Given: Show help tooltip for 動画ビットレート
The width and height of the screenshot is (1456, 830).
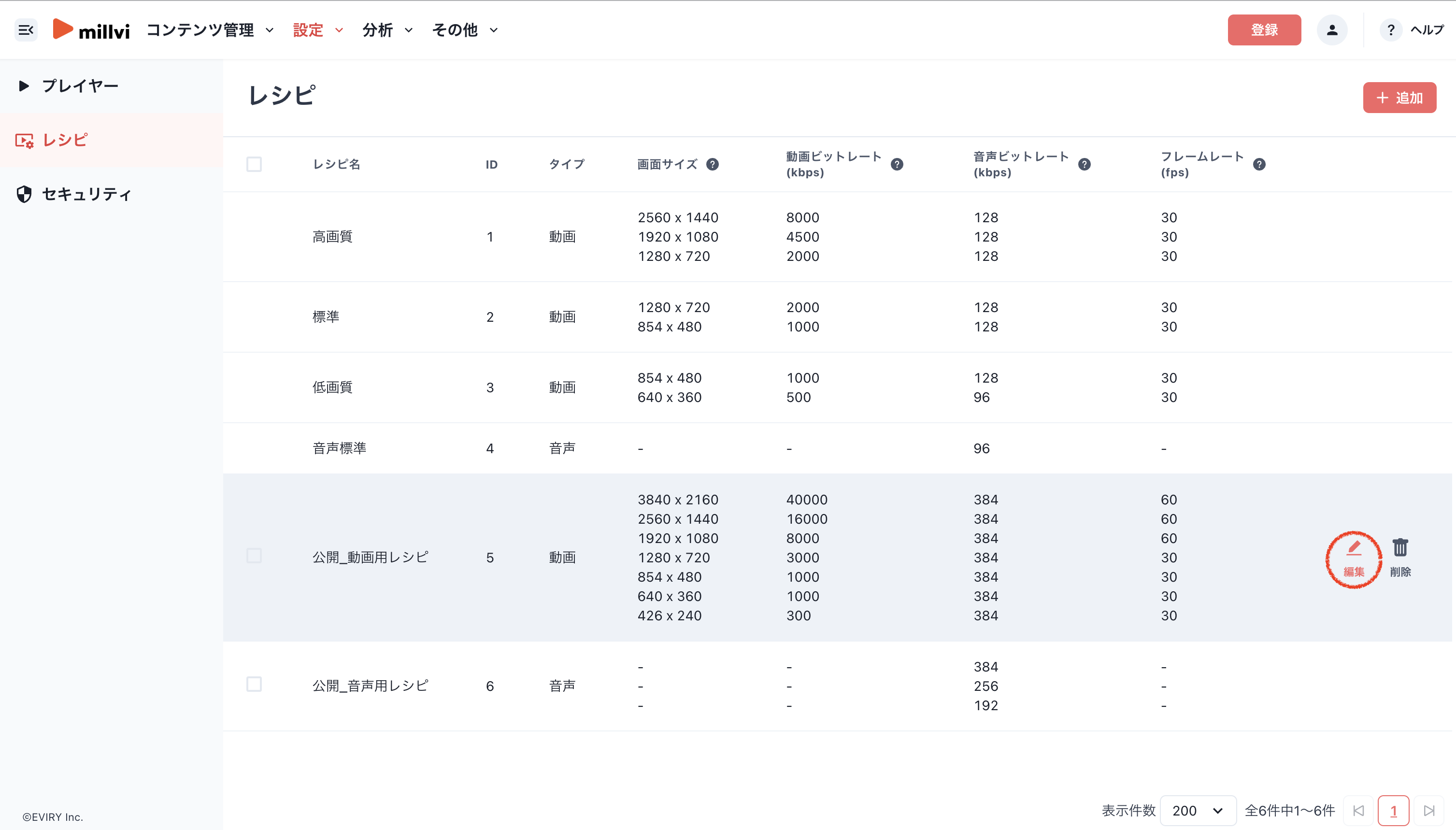Looking at the screenshot, I should click(897, 165).
